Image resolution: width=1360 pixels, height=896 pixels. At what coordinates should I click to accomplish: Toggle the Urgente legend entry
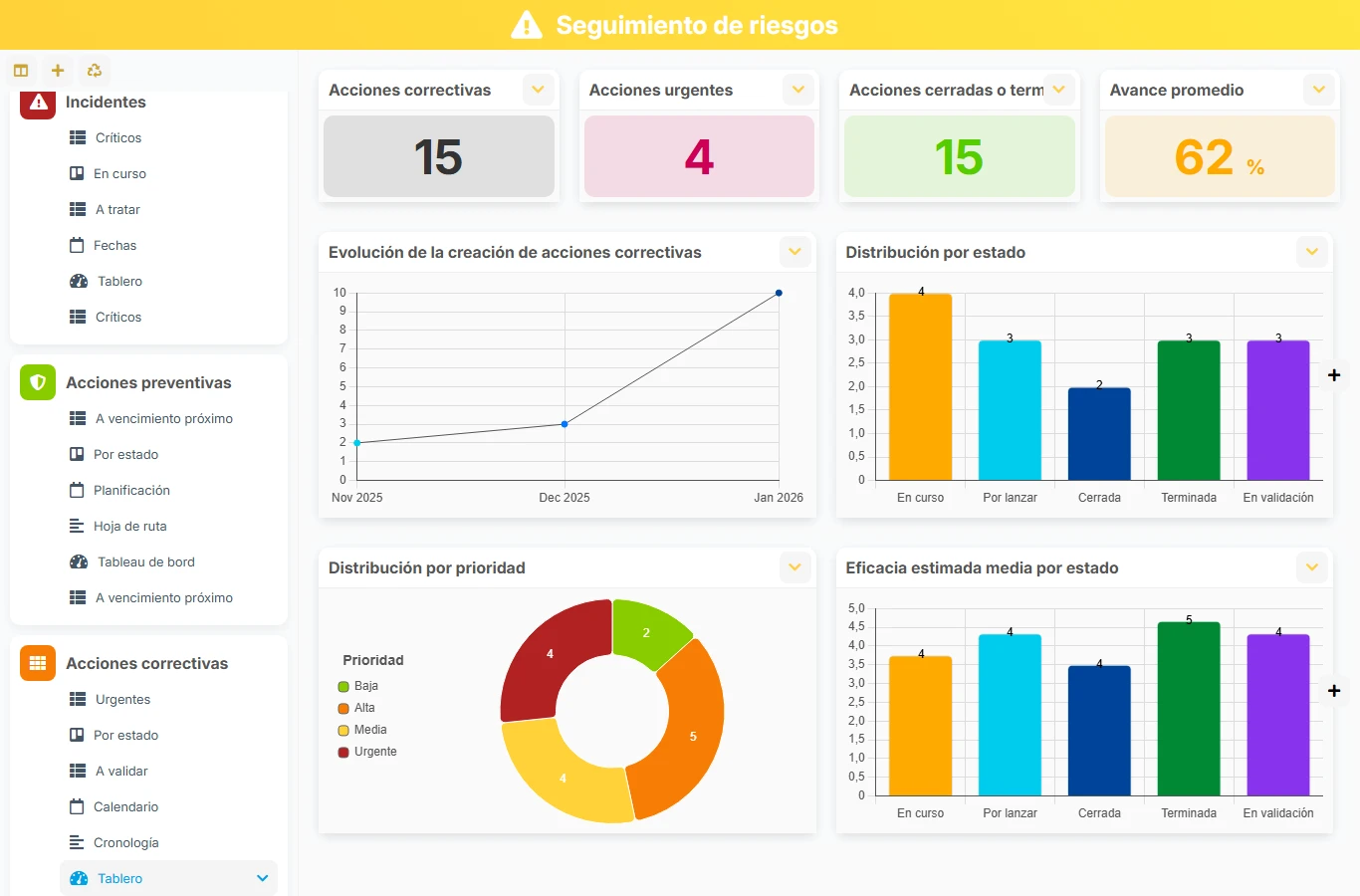(367, 752)
